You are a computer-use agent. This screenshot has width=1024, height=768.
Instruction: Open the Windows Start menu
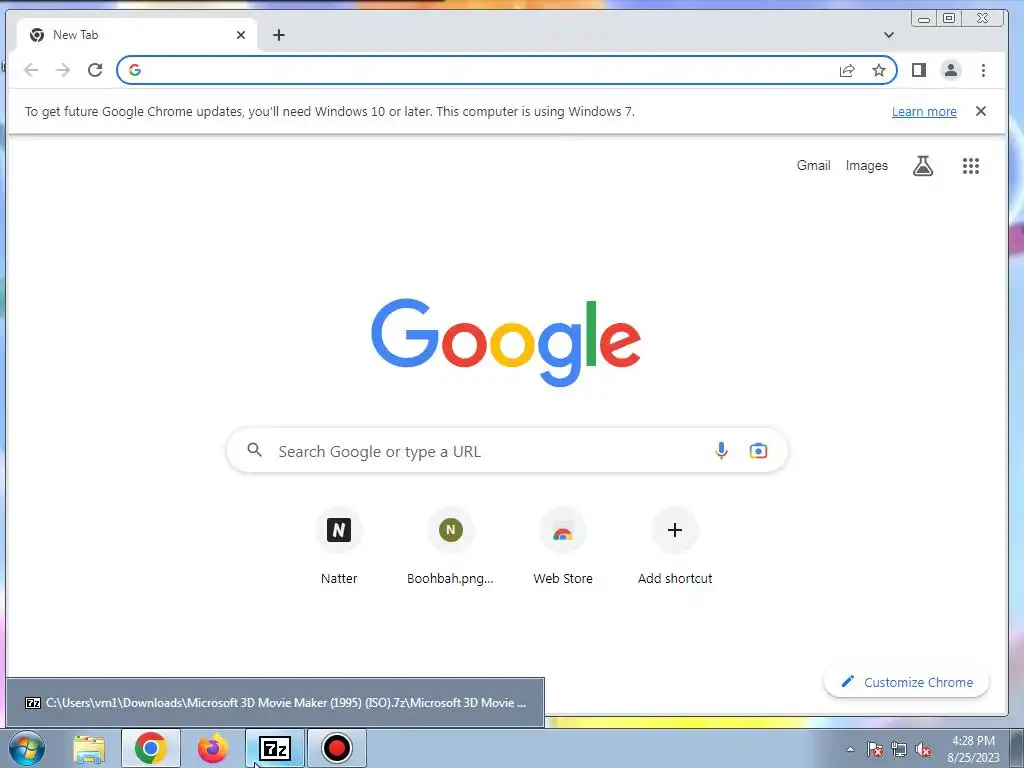[x=27, y=748]
